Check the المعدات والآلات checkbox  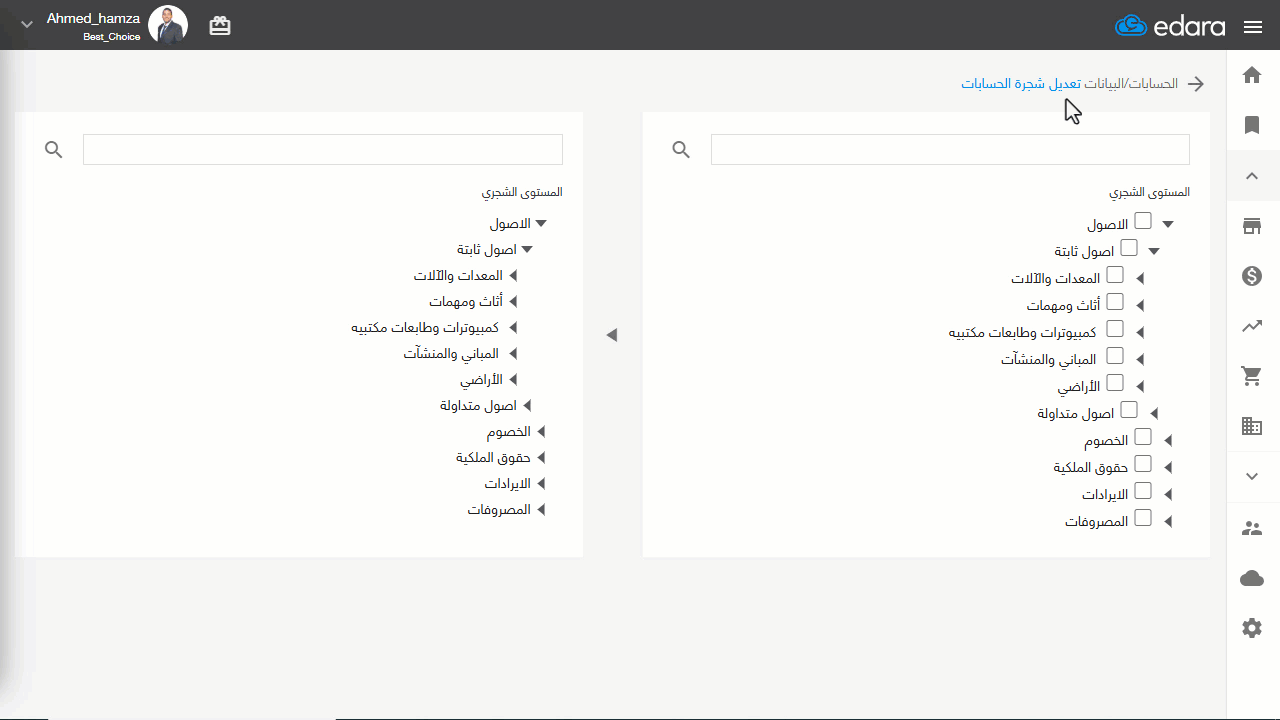1114,275
